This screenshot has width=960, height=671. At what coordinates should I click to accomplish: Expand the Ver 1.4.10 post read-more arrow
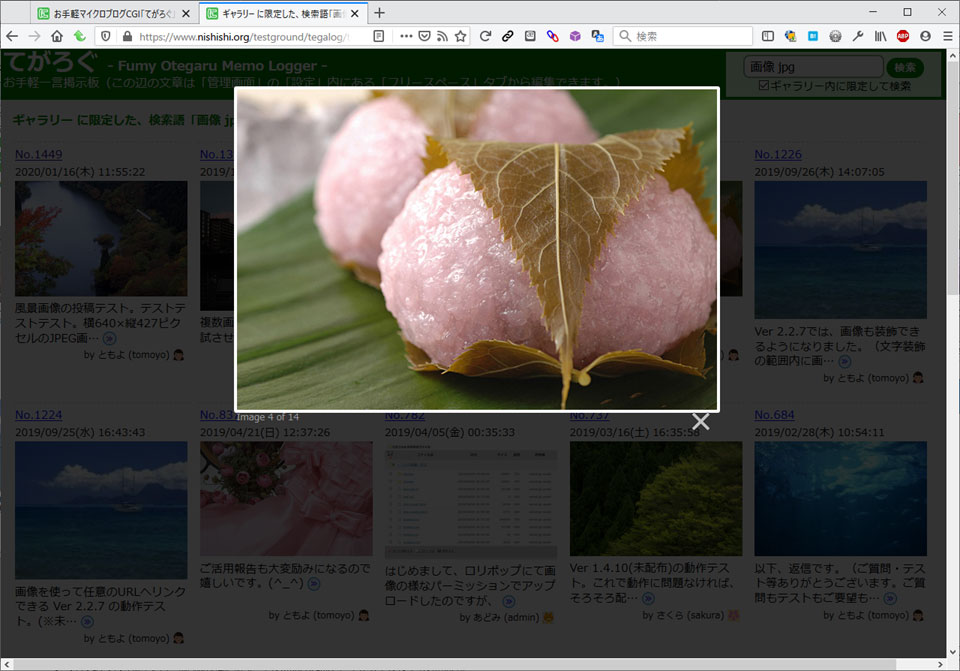648,598
